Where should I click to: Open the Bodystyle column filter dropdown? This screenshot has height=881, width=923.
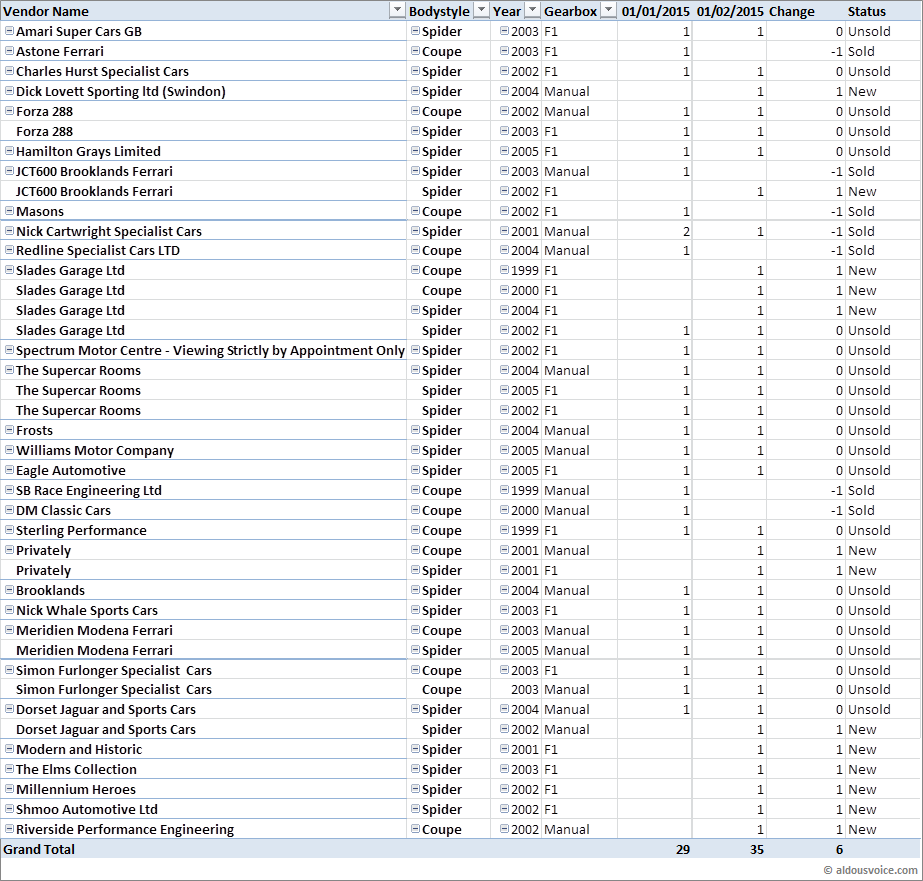[x=481, y=11]
